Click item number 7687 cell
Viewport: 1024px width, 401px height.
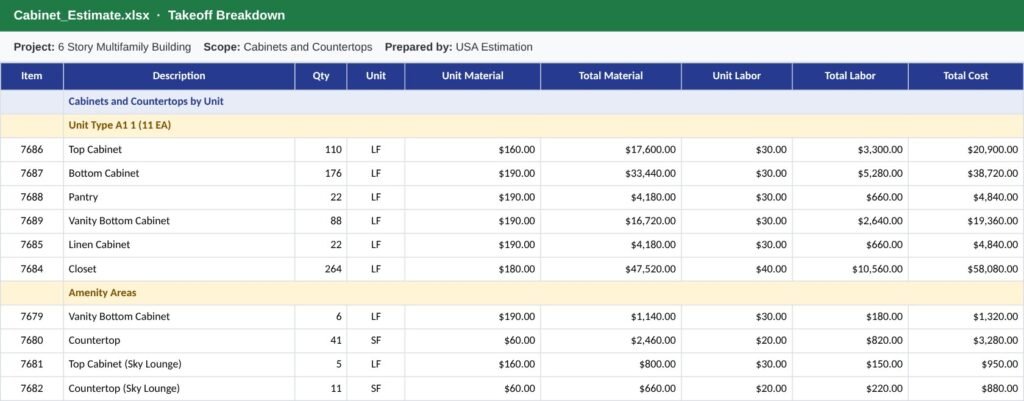[31, 173]
